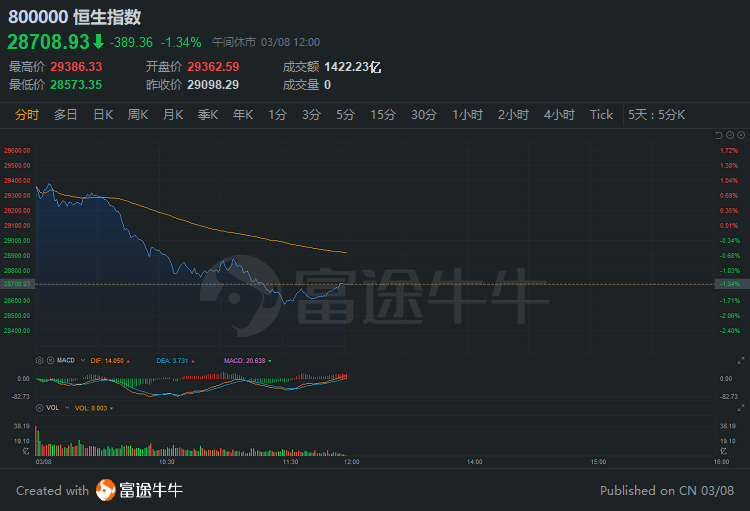Viewport: 750px width, 511px height.
Task: Open MACD indicator settings gear
Action: tap(40, 360)
